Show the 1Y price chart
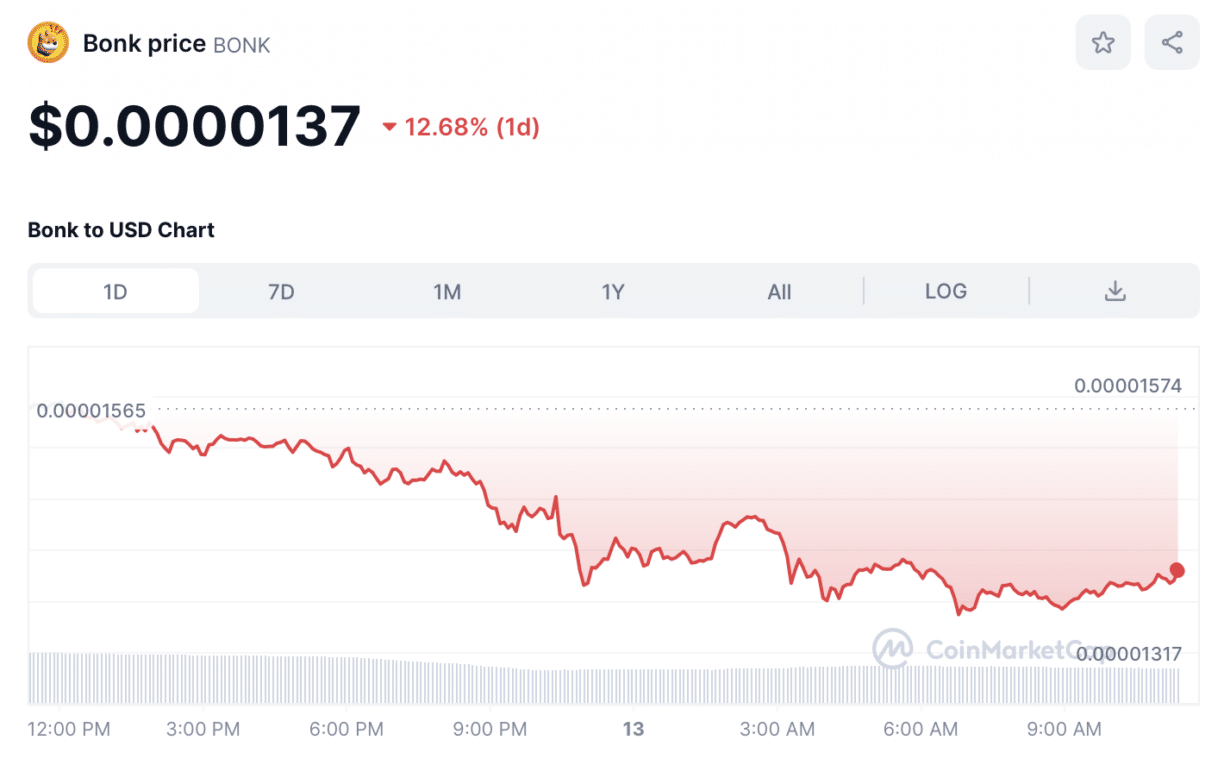This screenshot has height=759, width=1224. 613,291
